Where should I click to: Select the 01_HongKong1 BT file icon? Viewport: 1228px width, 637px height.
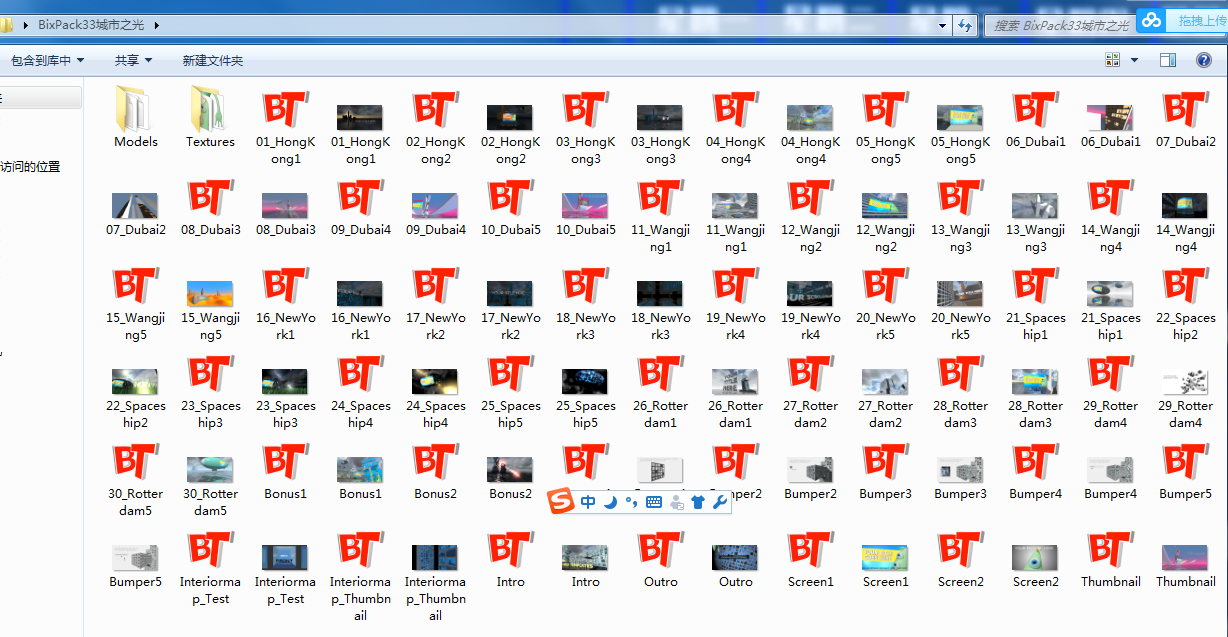[x=285, y=111]
